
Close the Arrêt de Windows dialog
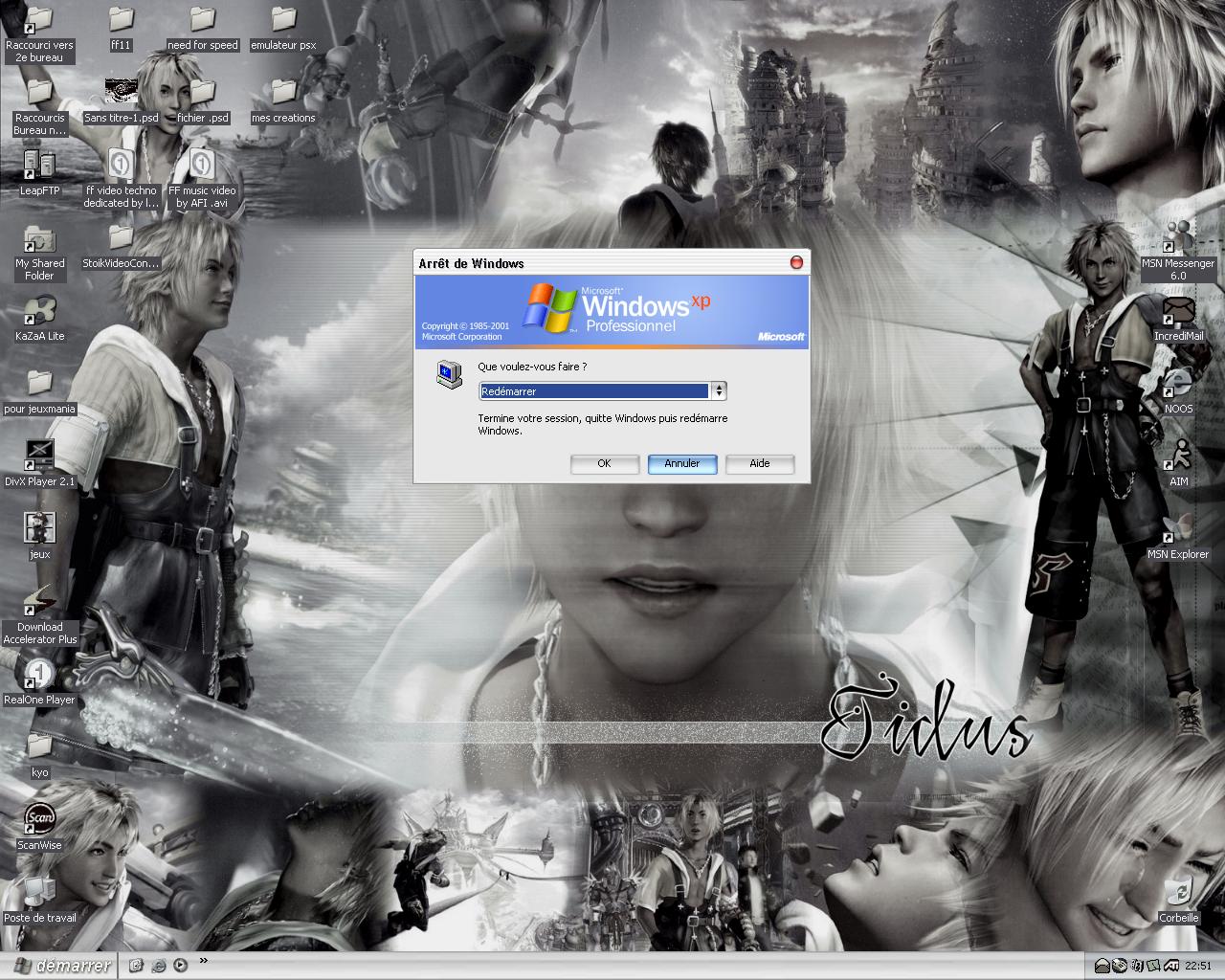pyautogui.click(x=796, y=262)
